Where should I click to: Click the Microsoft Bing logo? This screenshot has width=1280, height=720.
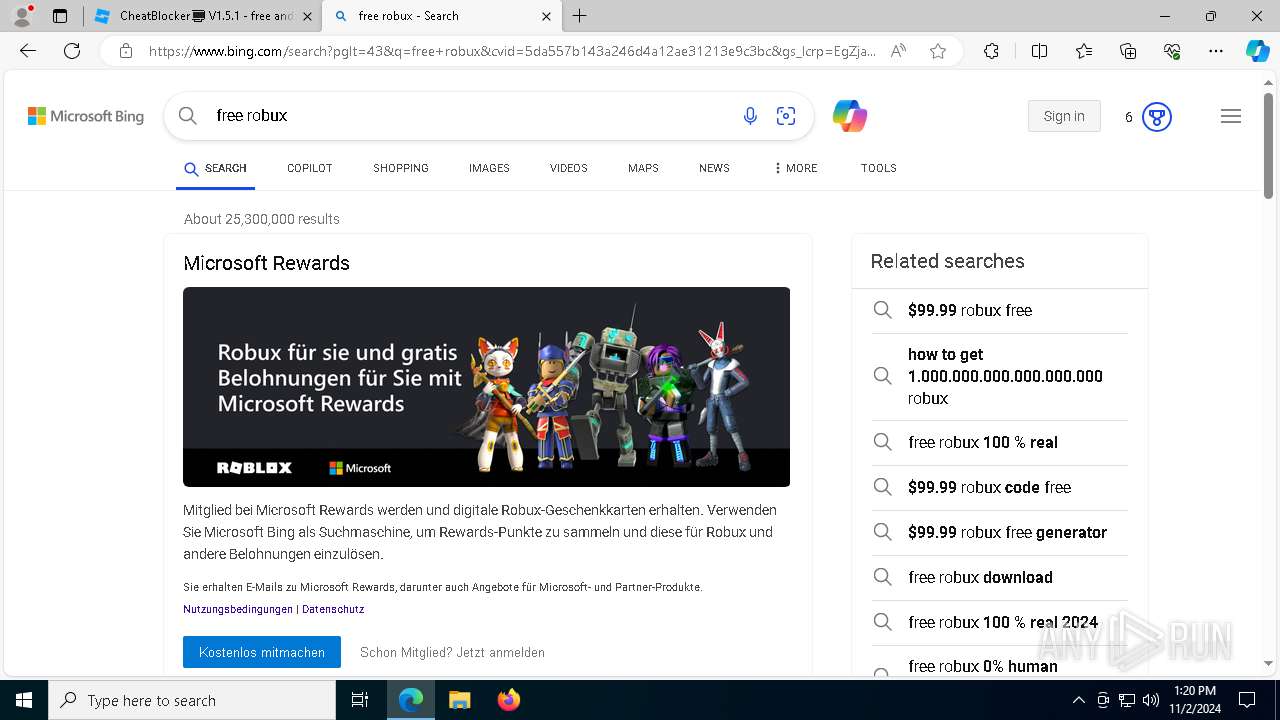click(x=86, y=116)
